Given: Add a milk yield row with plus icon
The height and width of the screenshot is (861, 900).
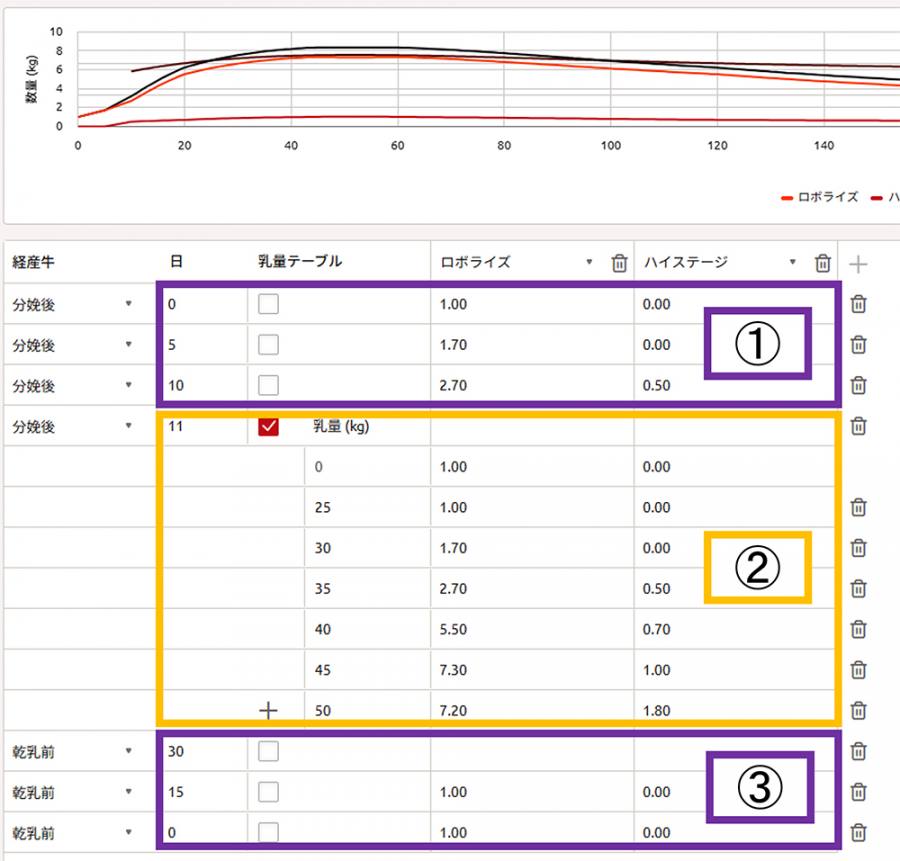Looking at the screenshot, I should 268,710.
